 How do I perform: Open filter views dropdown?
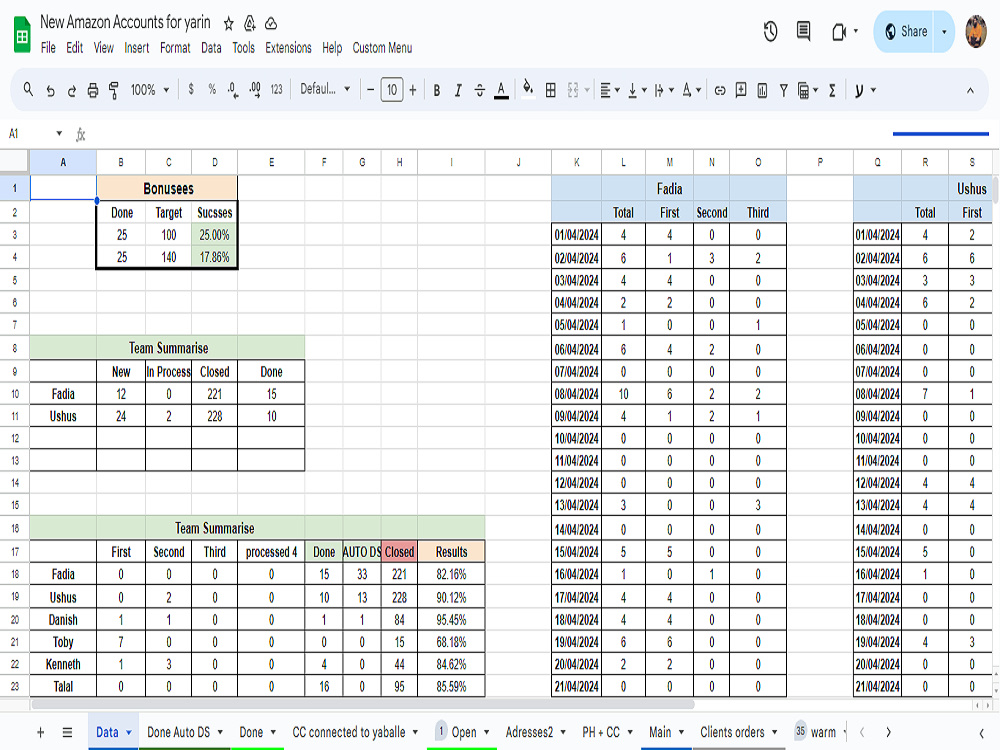(807, 91)
